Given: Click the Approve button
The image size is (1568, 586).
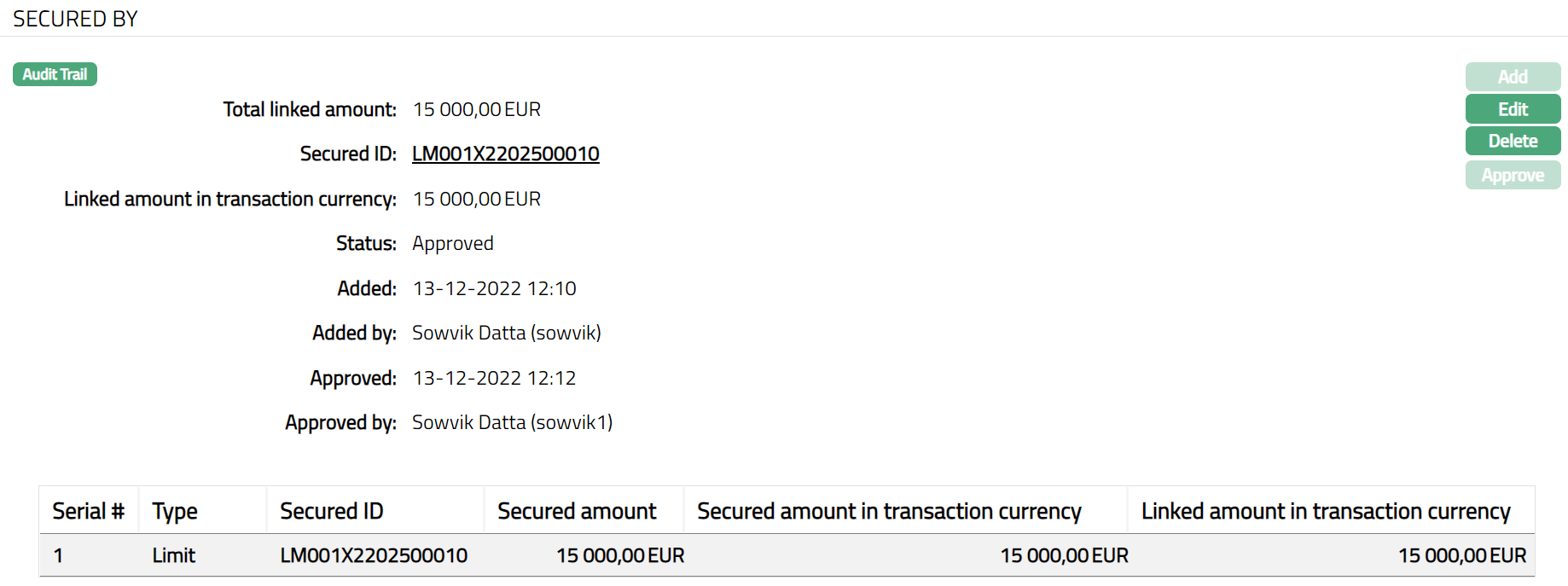Looking at the screenshot, I should click(1513, 176).
